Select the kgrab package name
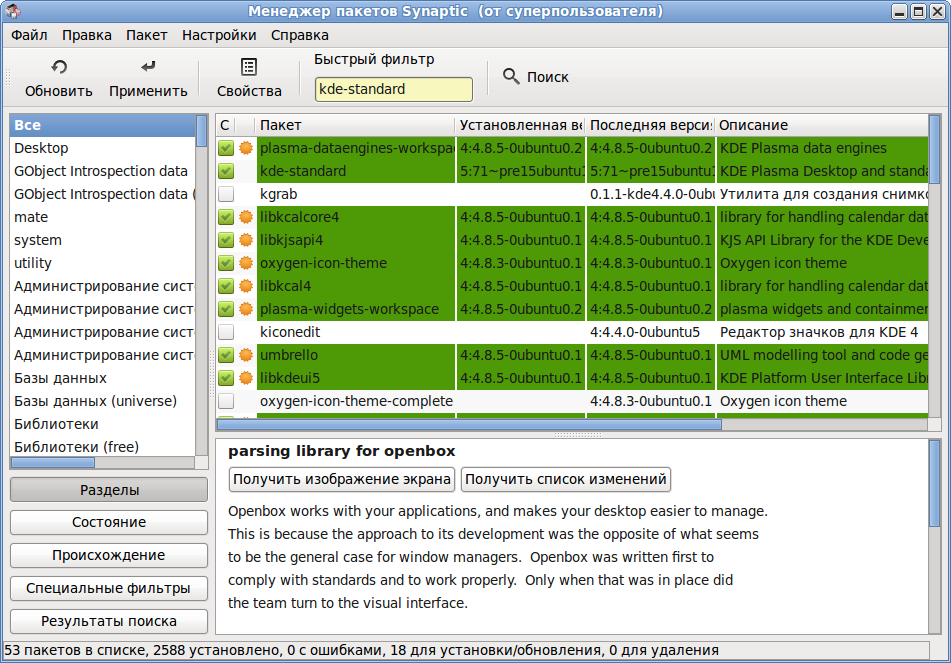951x663 pixels. click(x=278, y=194)
